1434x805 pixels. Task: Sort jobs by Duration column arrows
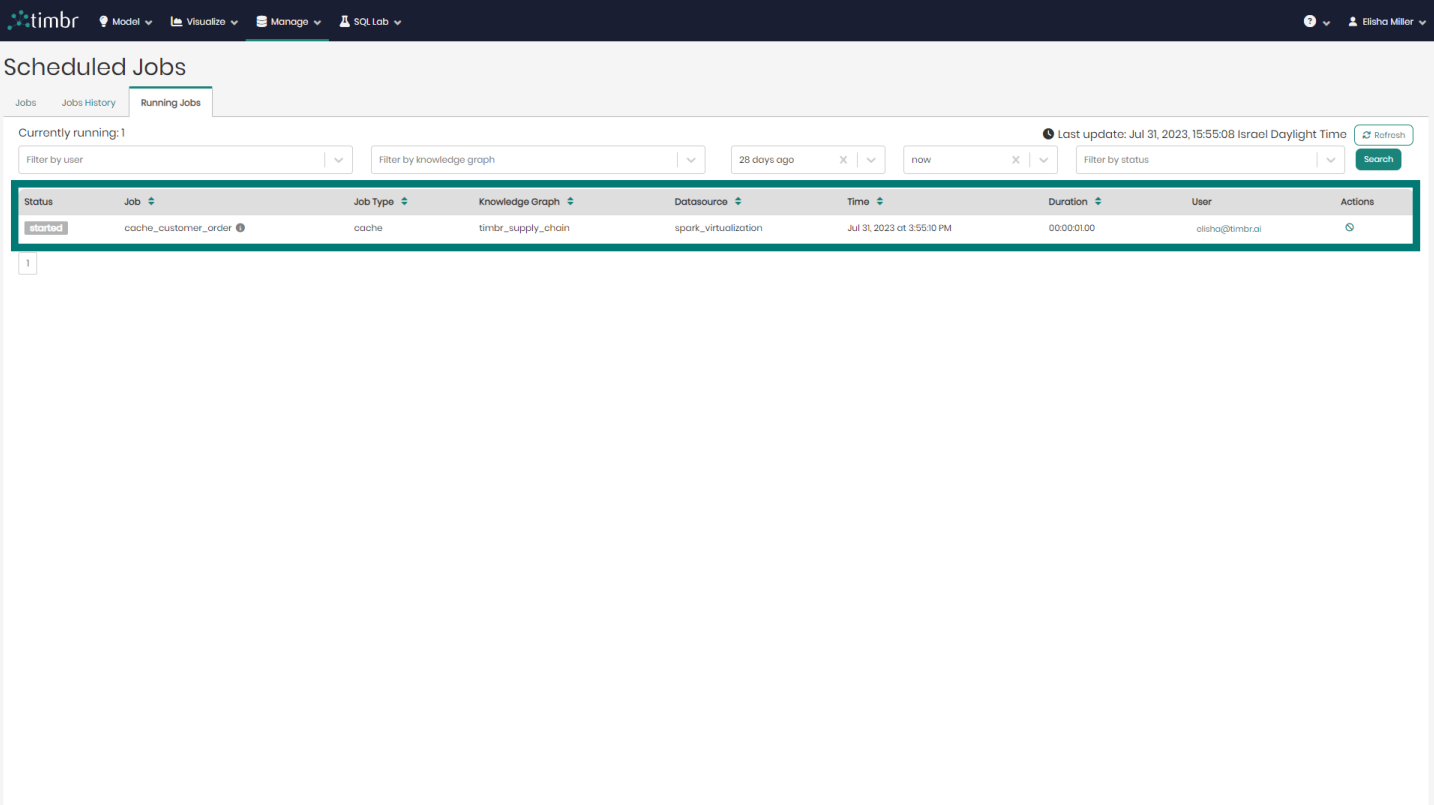(1097, 200)
